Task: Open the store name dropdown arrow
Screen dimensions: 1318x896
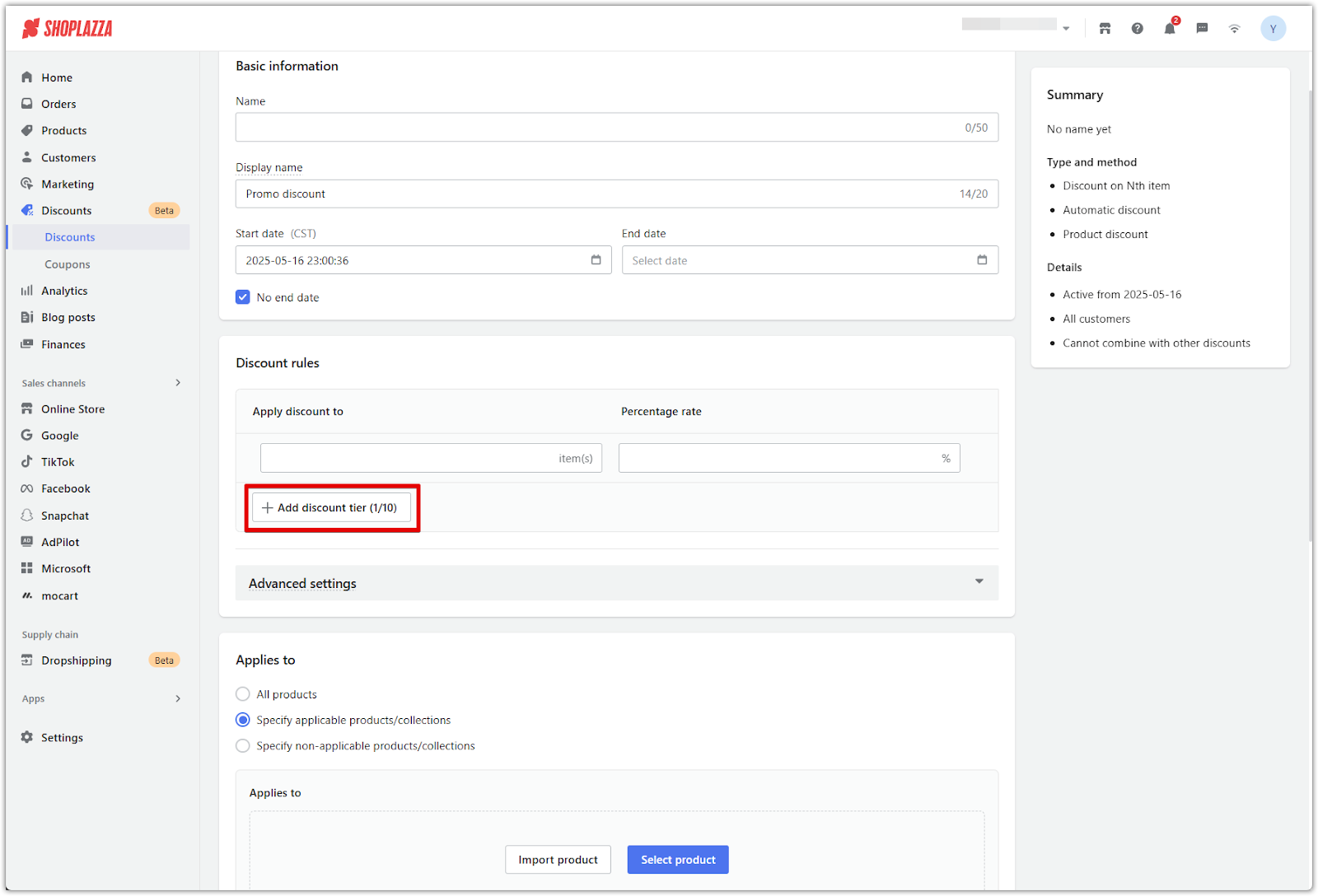Action: point(1066,29)
